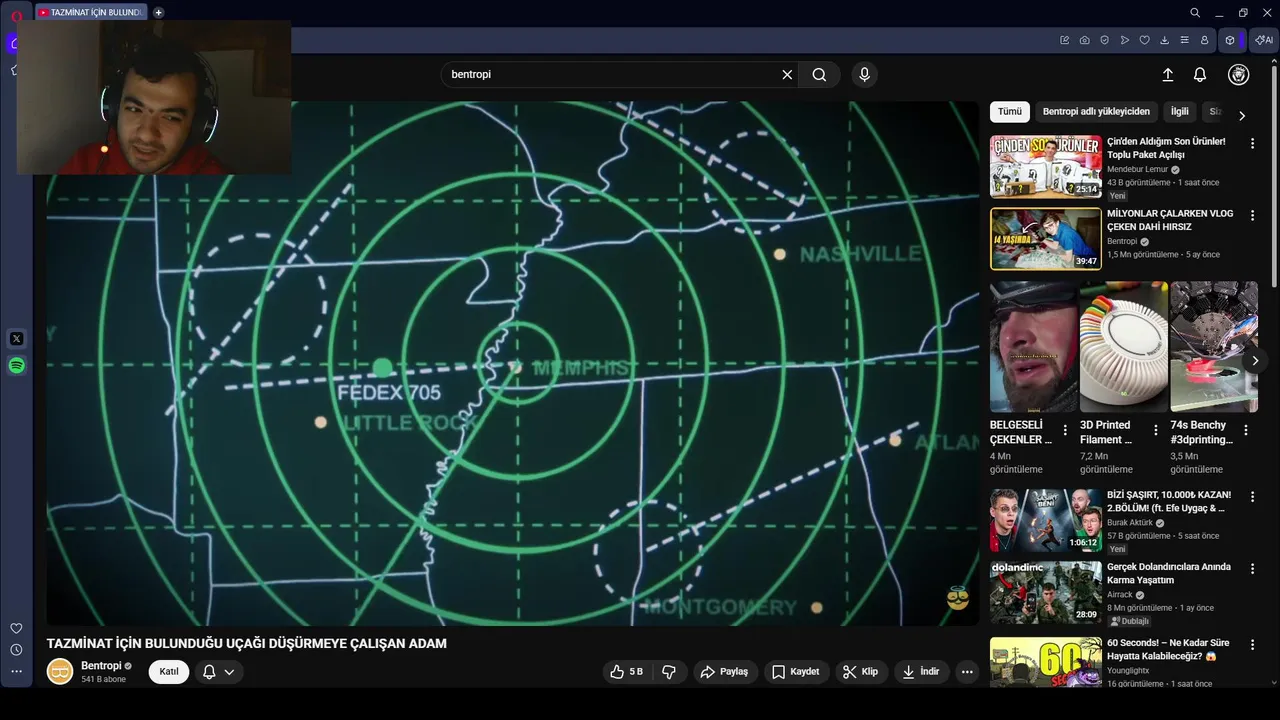
Task: Start voice search with microphone icon
Action: (864, 74)
